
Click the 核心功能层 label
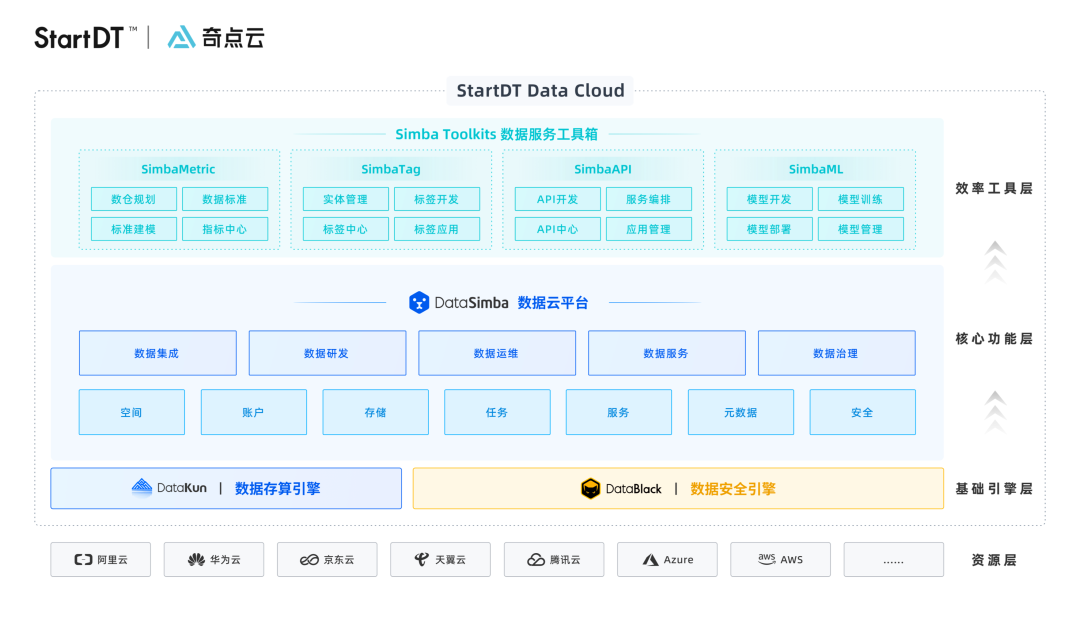coord(994,338)
